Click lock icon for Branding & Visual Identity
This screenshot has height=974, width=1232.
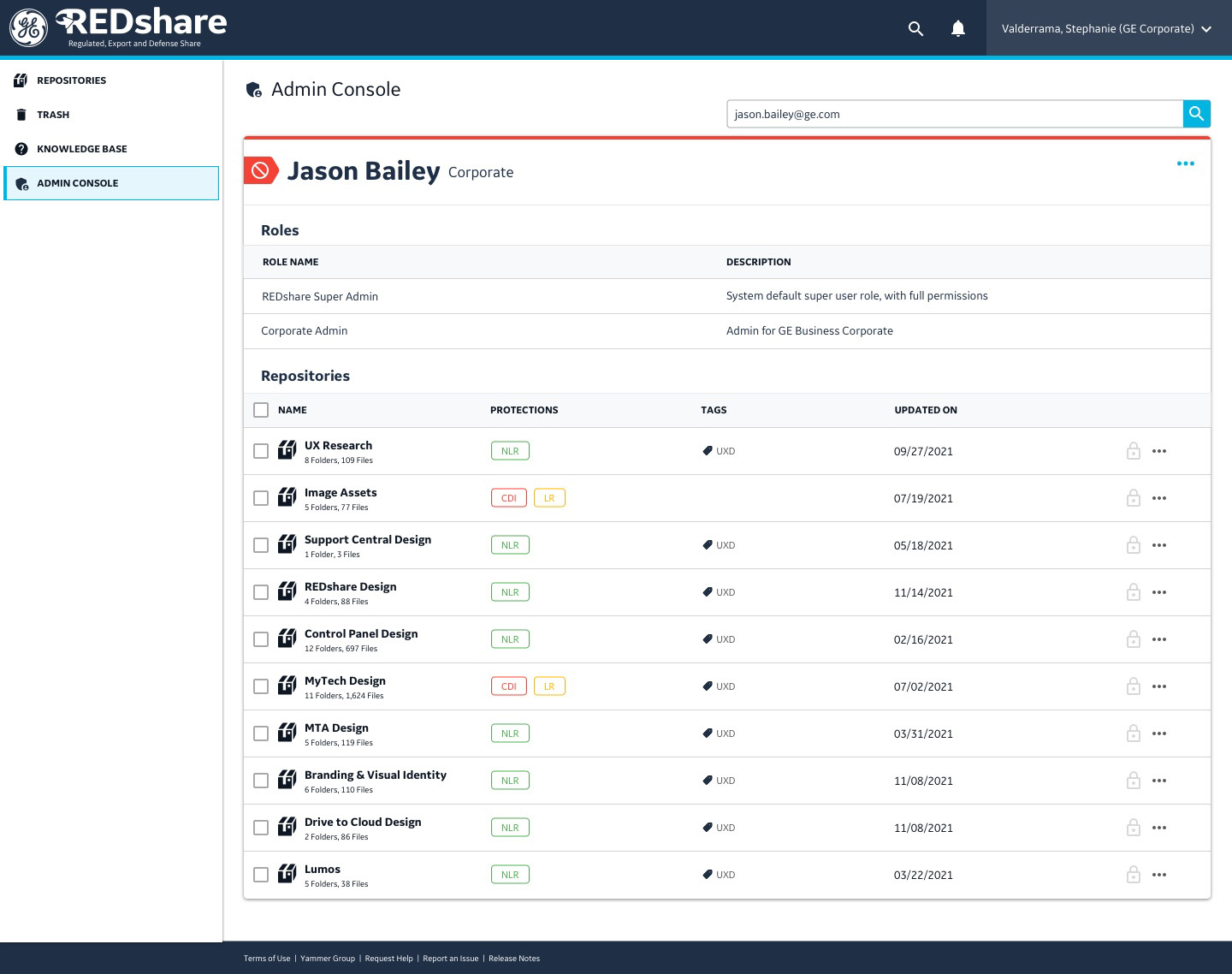click(1134, 780)
